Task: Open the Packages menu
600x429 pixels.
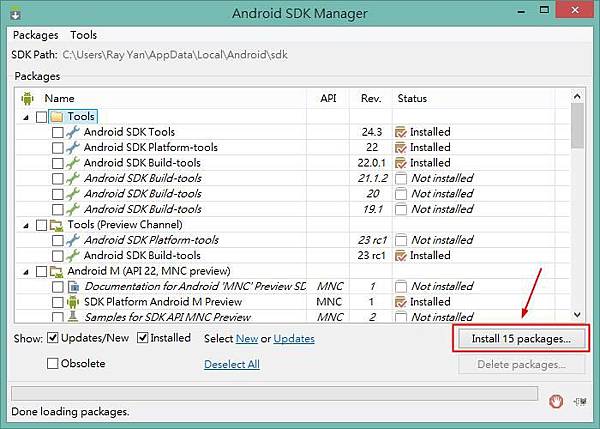Action: 36,35
